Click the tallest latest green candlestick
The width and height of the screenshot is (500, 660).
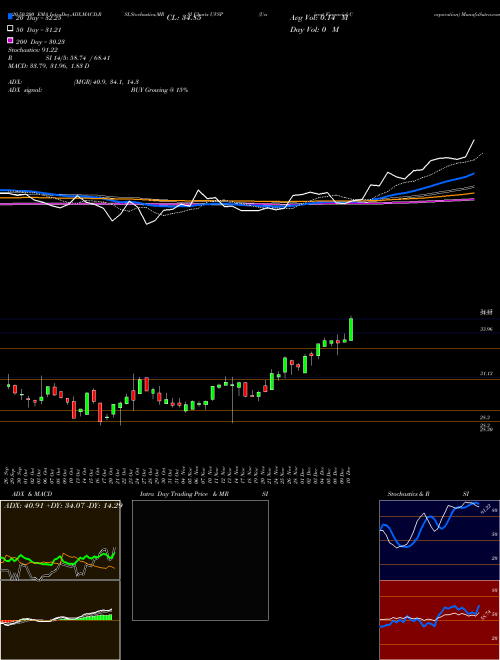351,329
